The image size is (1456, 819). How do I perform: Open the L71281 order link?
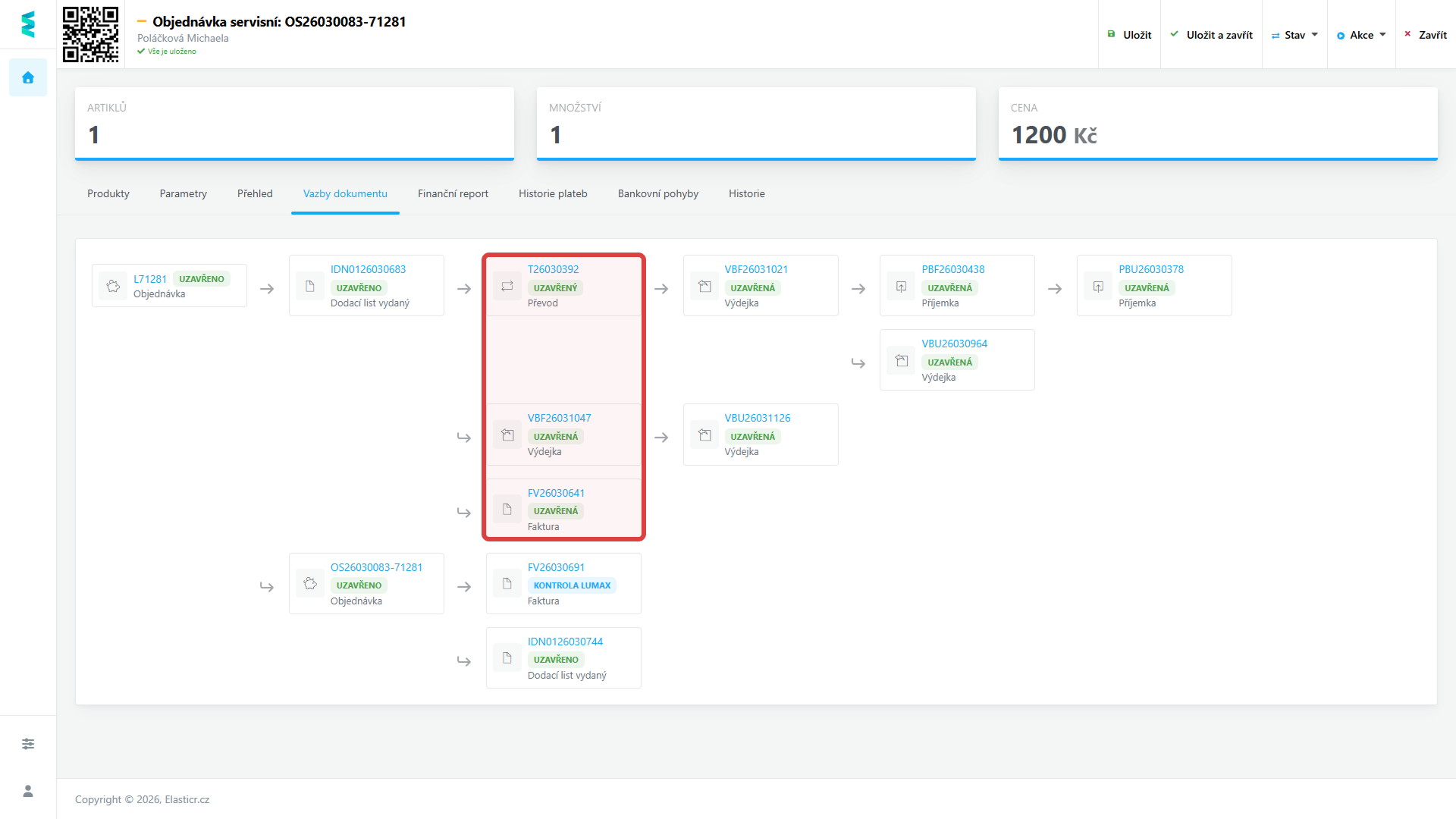point(150,279)
